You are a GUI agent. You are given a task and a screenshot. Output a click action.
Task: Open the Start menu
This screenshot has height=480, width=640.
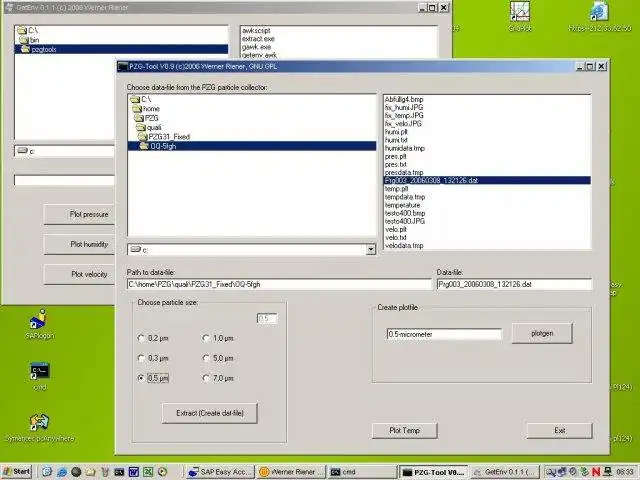pos(17,472)
